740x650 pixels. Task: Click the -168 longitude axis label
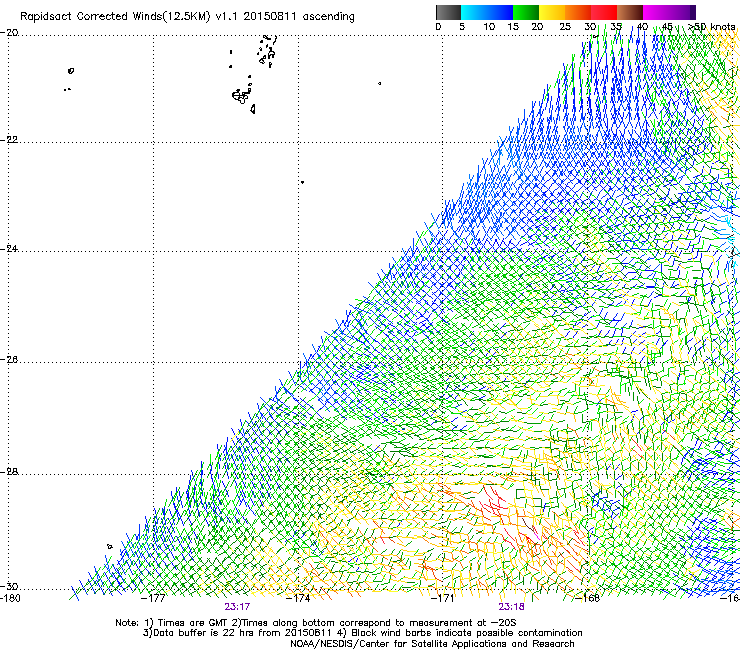(588, 599)
